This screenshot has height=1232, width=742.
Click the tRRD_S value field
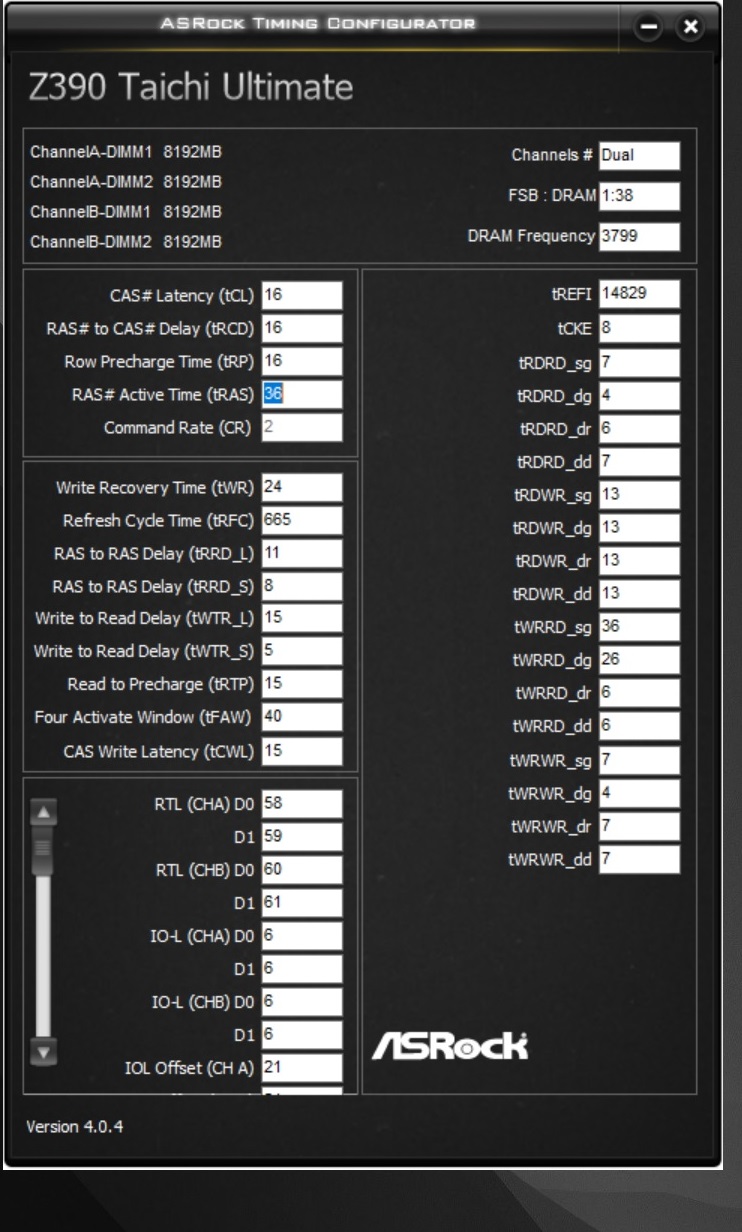pos(302,585)
